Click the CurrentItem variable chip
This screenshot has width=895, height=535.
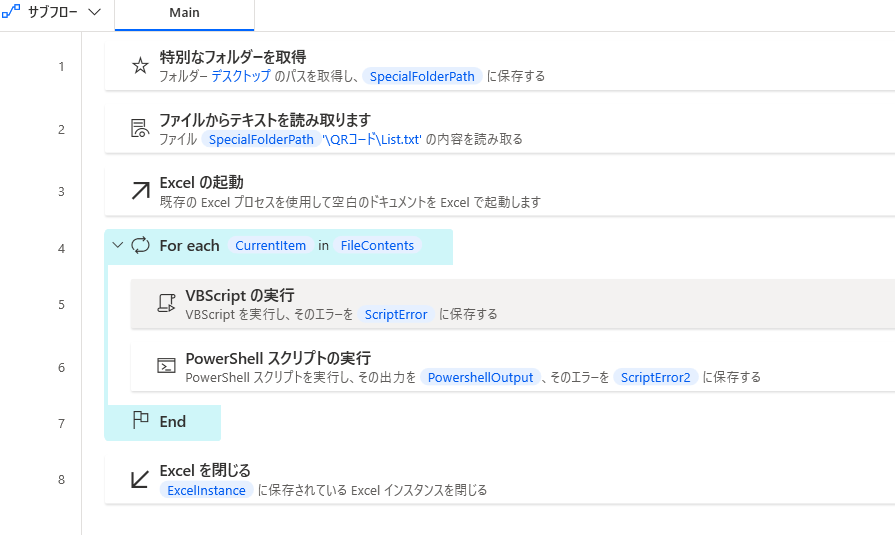tap(271, 246)
